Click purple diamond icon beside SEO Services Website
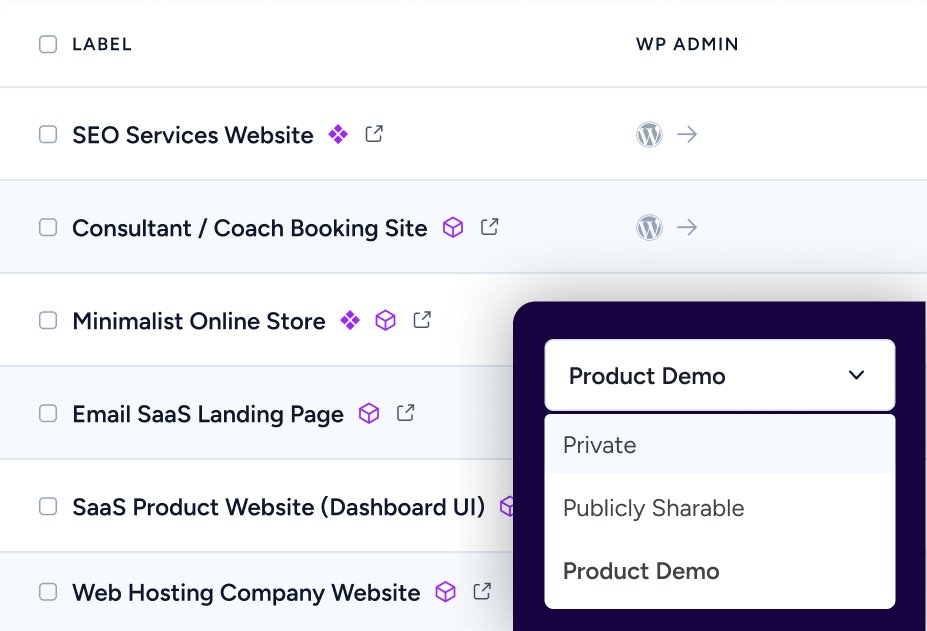 (339, 134)
